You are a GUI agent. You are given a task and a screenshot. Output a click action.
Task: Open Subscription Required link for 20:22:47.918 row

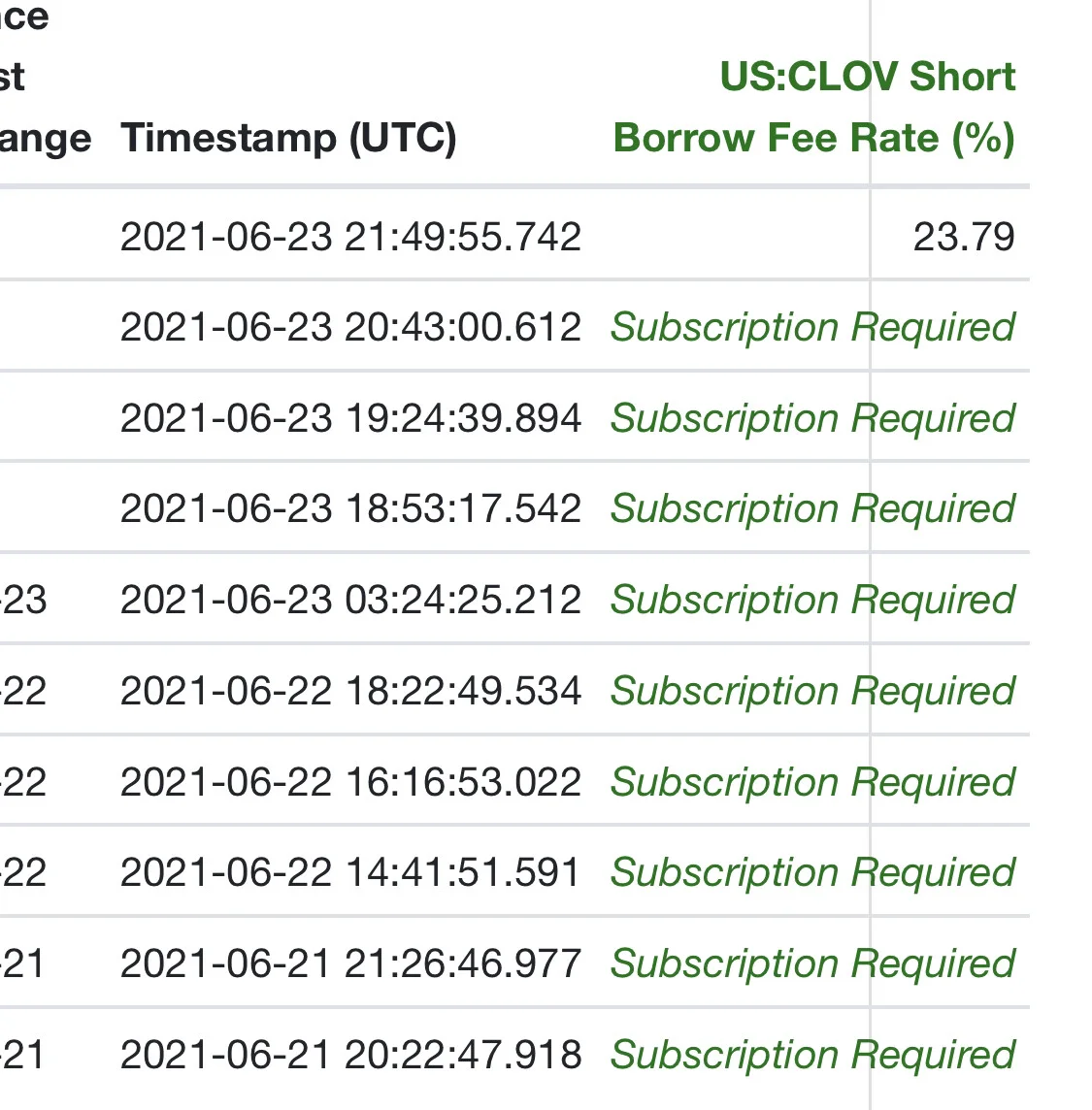coord(813,1055)
